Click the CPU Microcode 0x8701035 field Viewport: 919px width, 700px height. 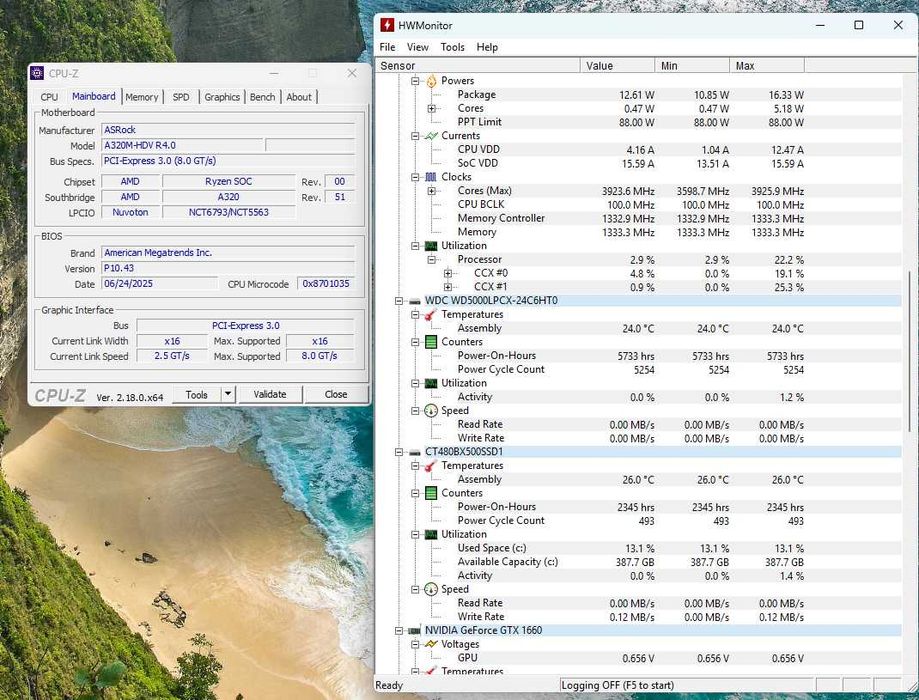tap(326, 284)
